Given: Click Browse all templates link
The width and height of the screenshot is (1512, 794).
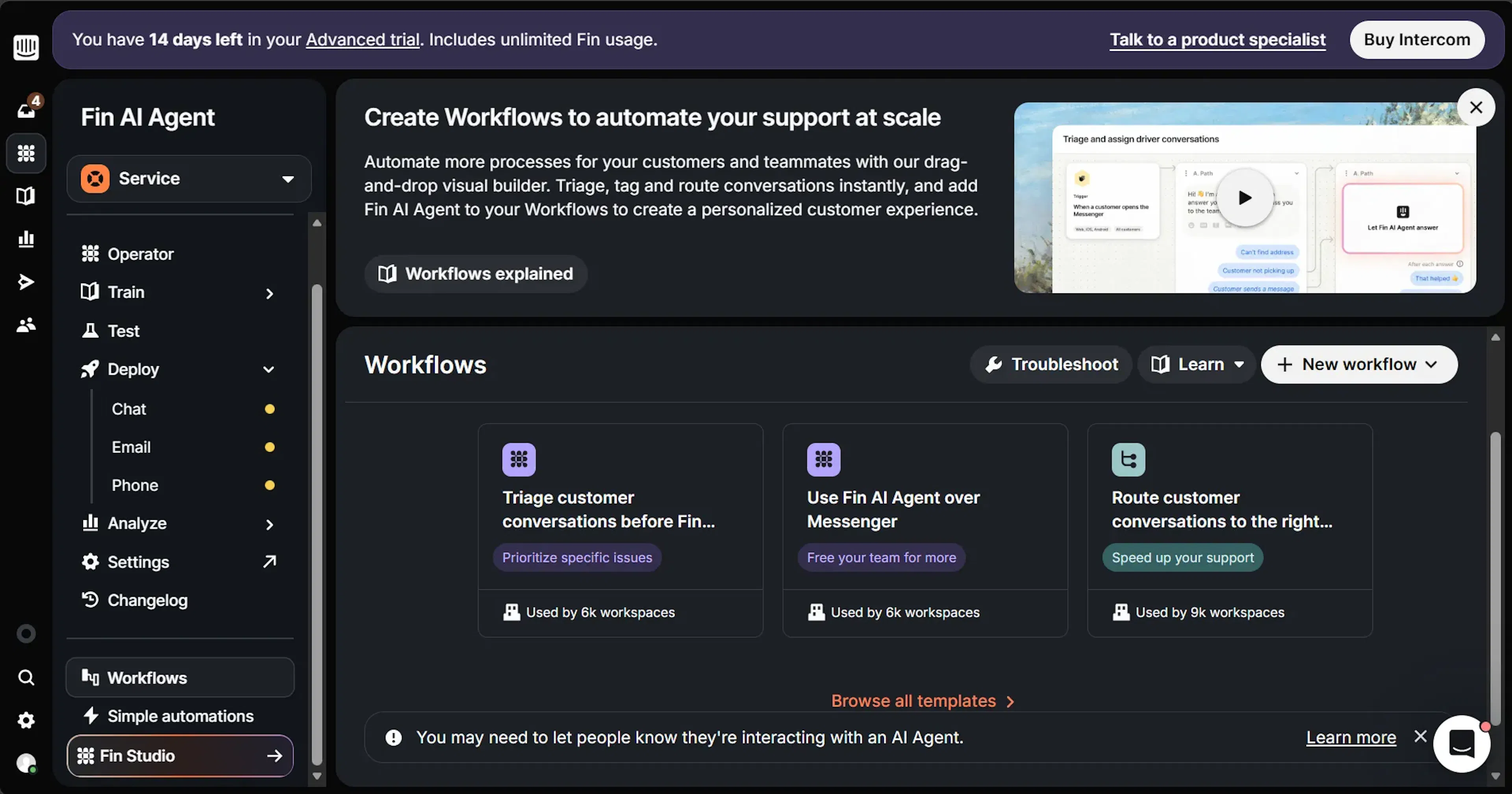Looking at the screenshot, I should [922, 701].
